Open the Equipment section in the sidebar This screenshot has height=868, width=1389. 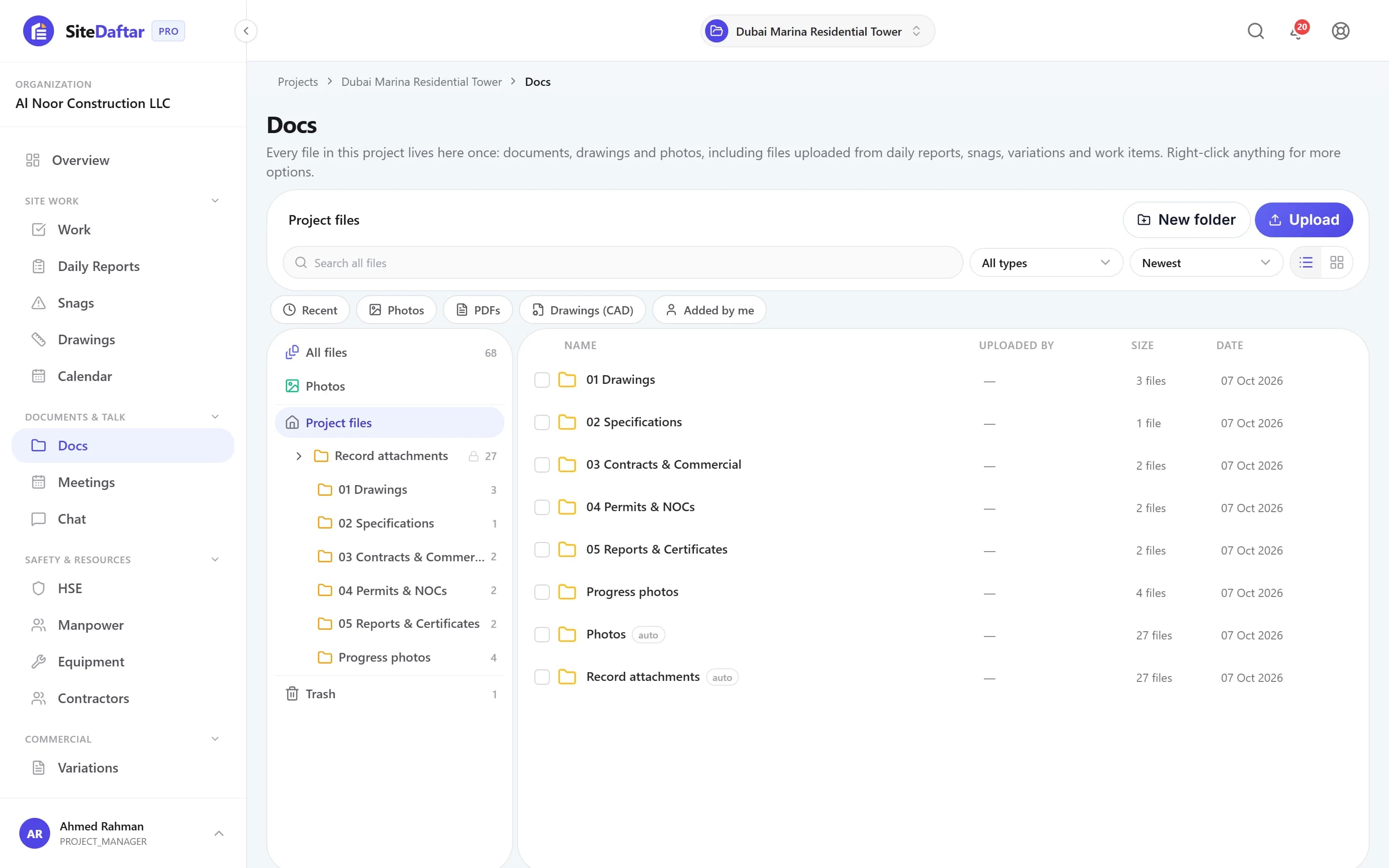pyautogui.click(x=123, y=661)
